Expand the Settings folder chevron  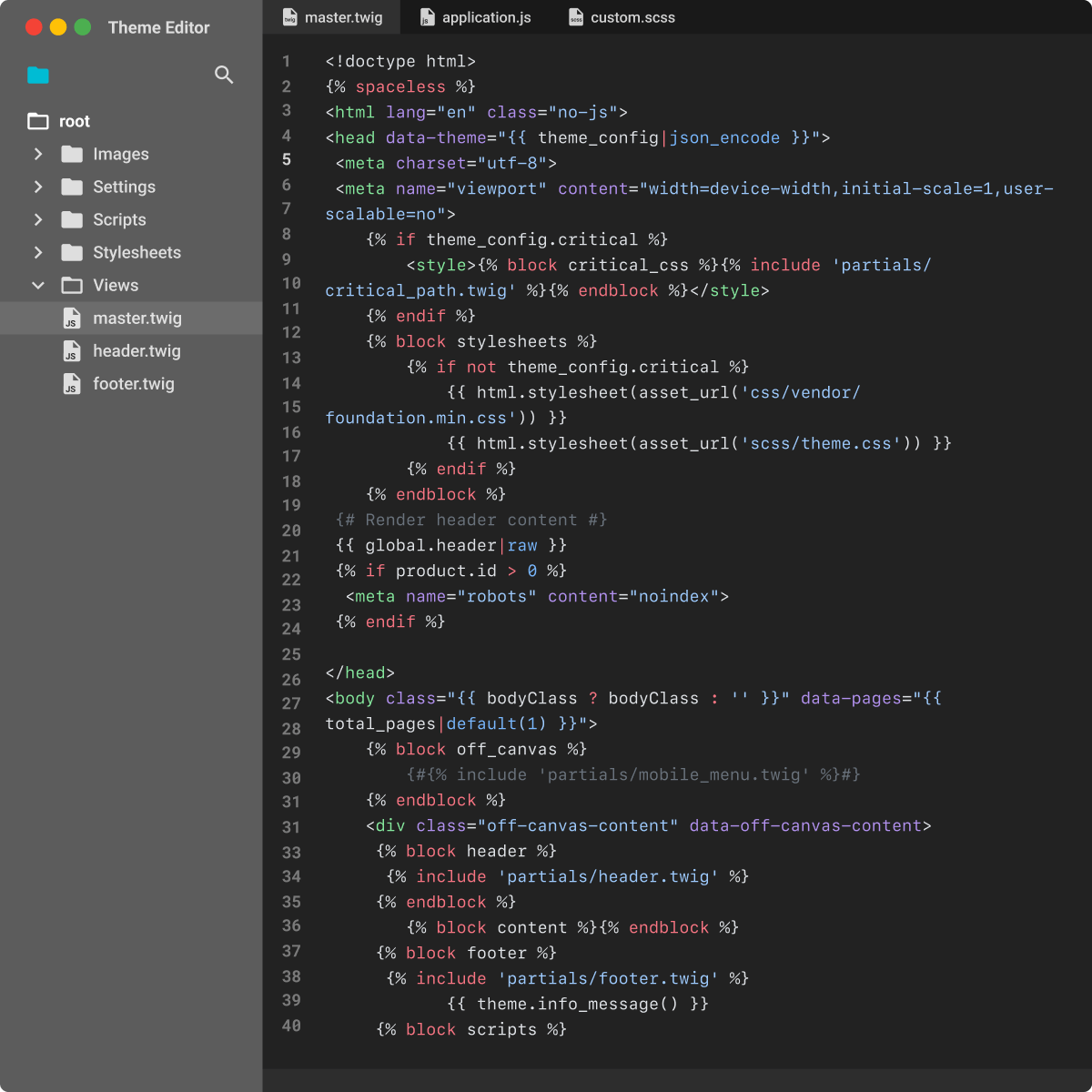click(x=38, y=187)
